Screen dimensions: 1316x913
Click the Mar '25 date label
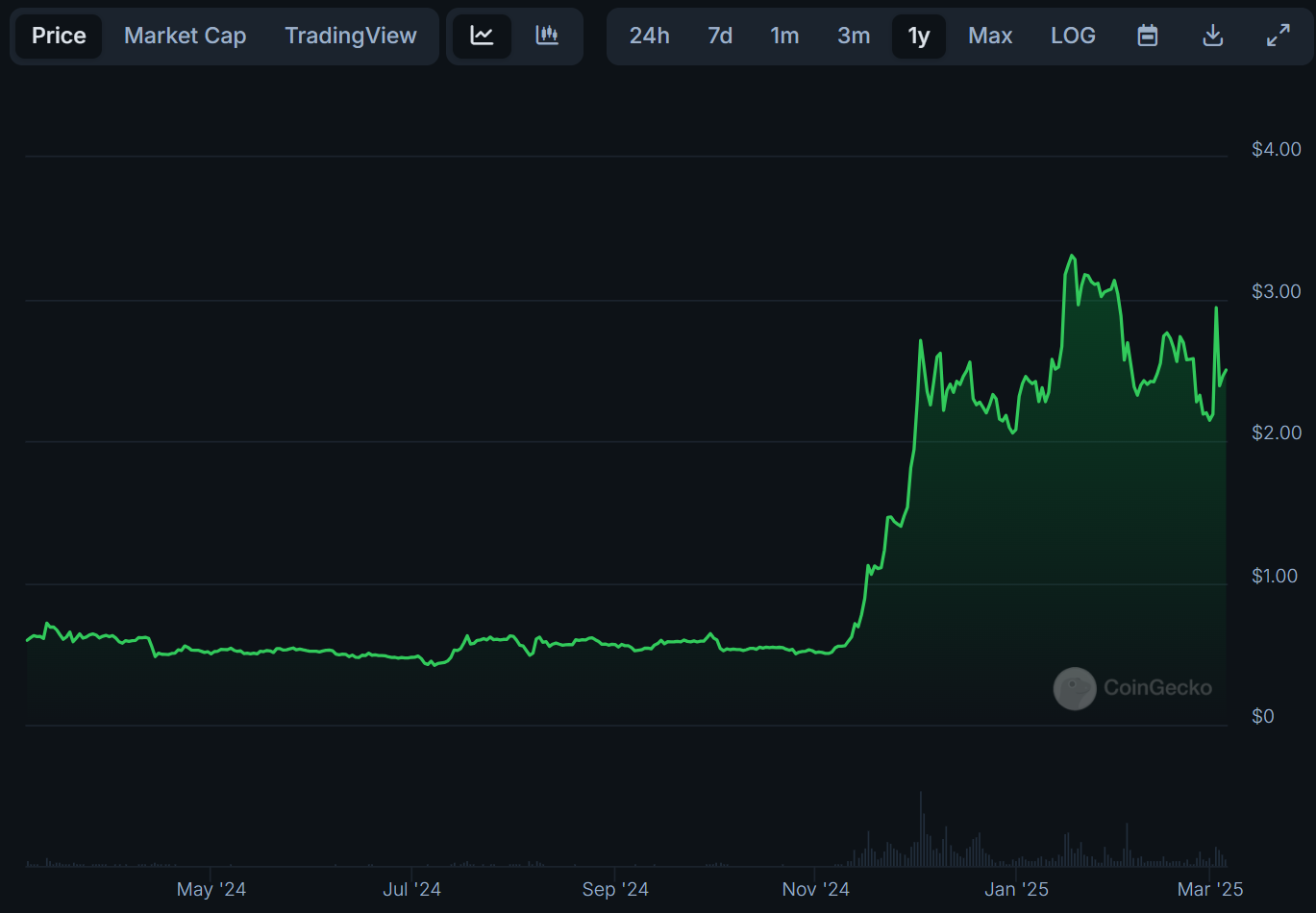pos(1210,889)
